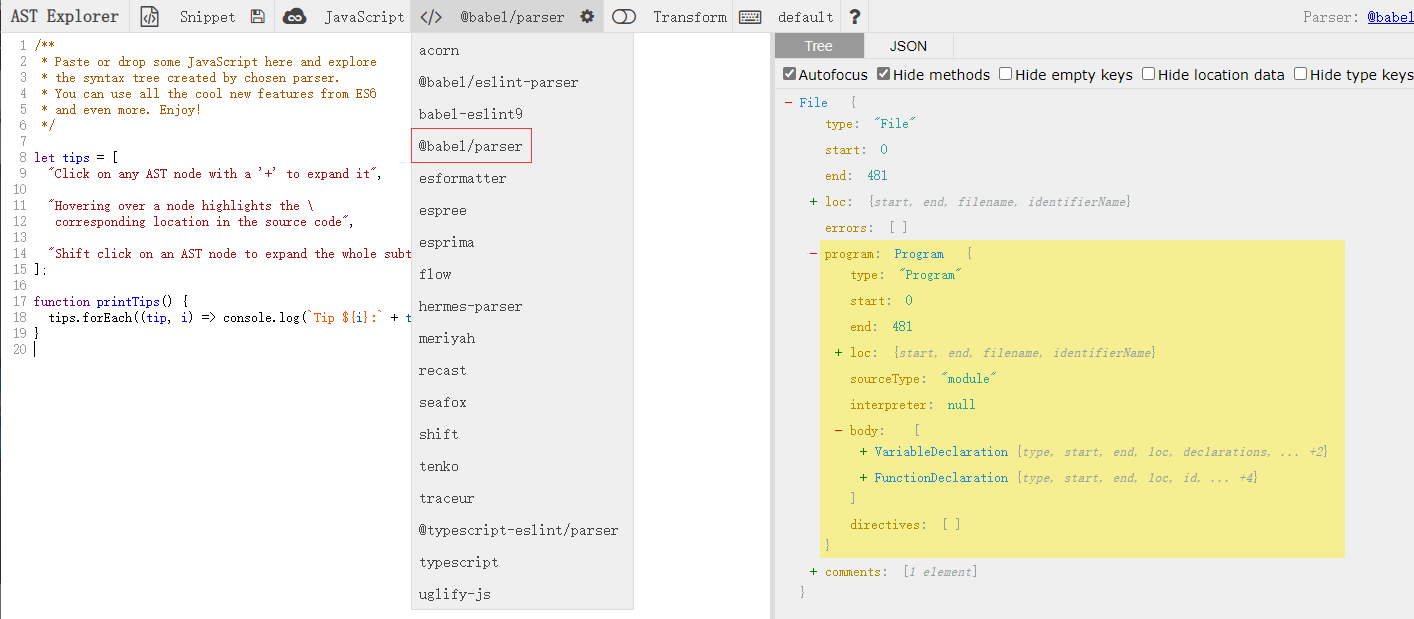1414x619 pixels.
Task: Uncheck the Autofocus checkbox
Action: (790, 74)
